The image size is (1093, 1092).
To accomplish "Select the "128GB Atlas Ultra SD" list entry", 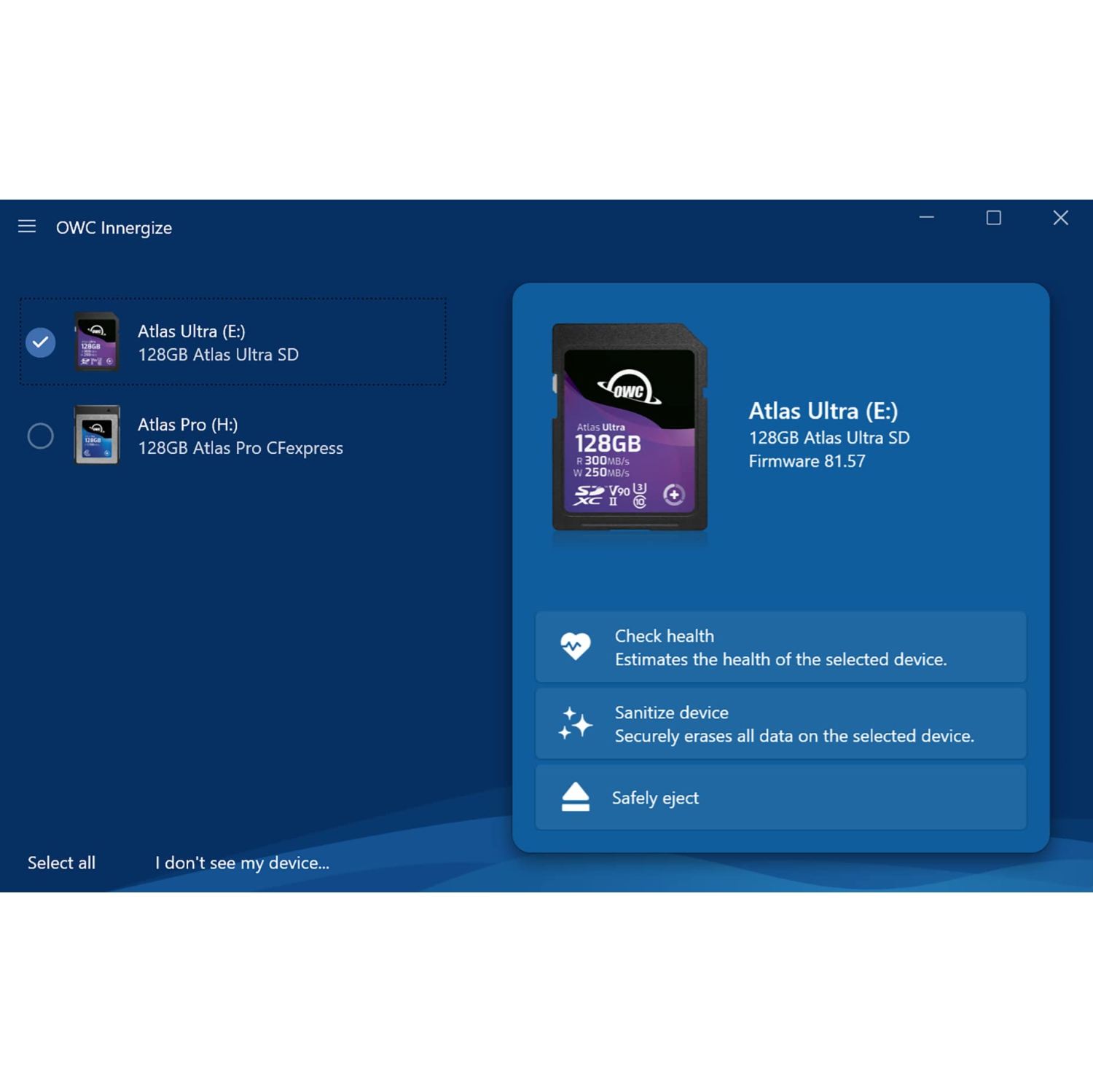I will coord(218,355).
